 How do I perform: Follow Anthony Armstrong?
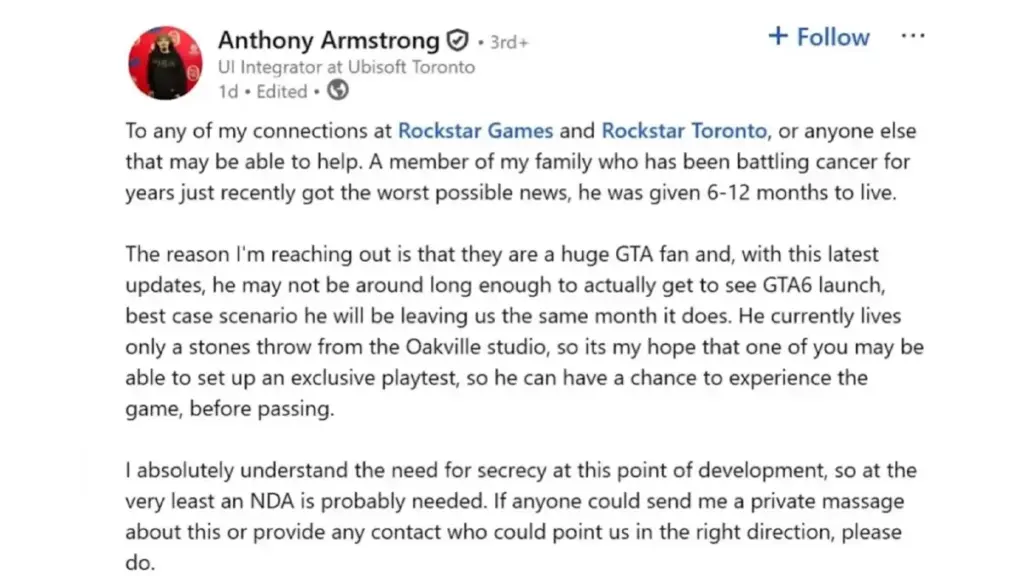point(819,37)
